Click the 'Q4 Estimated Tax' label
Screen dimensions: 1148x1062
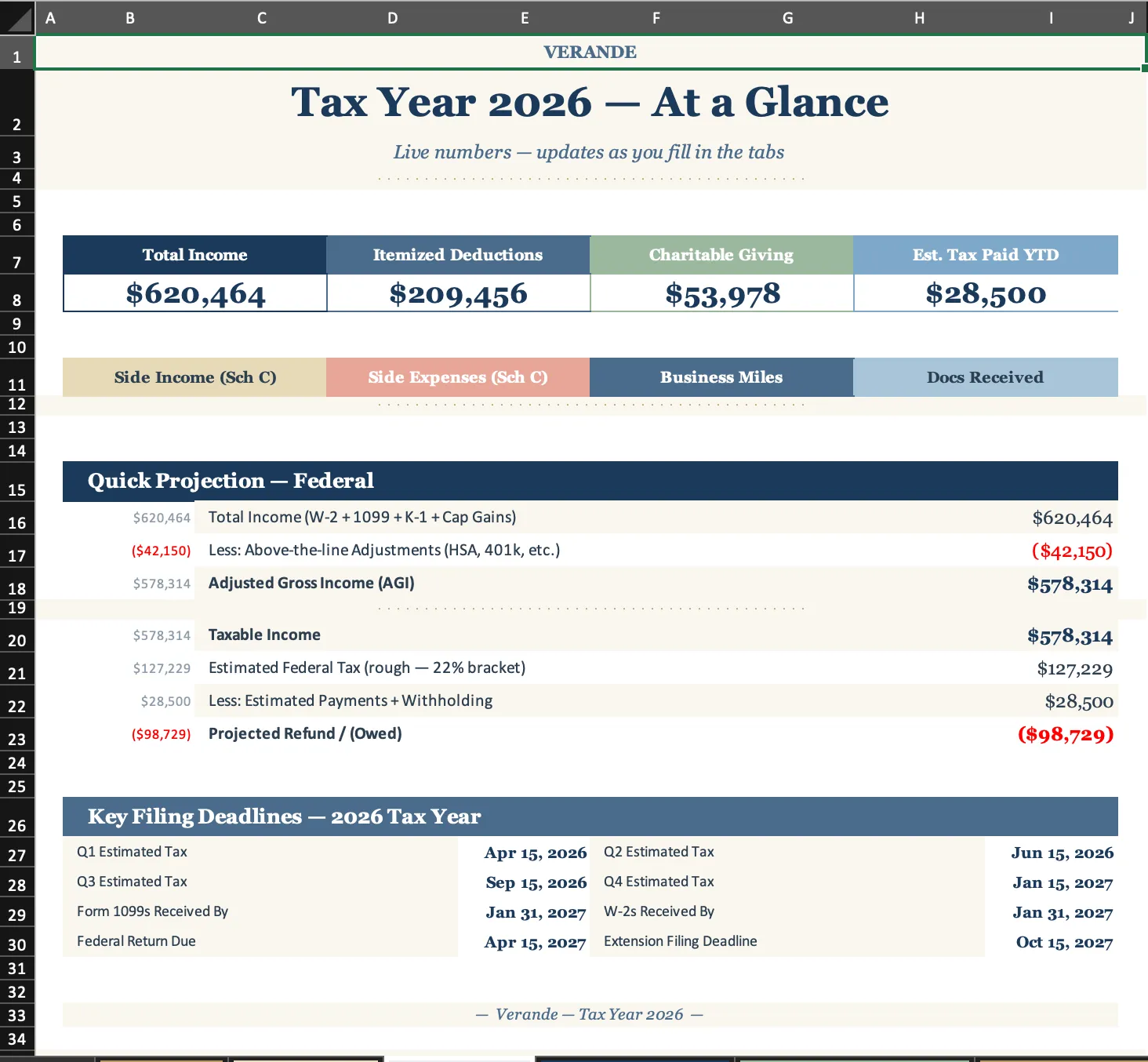[x=659, y=882]
